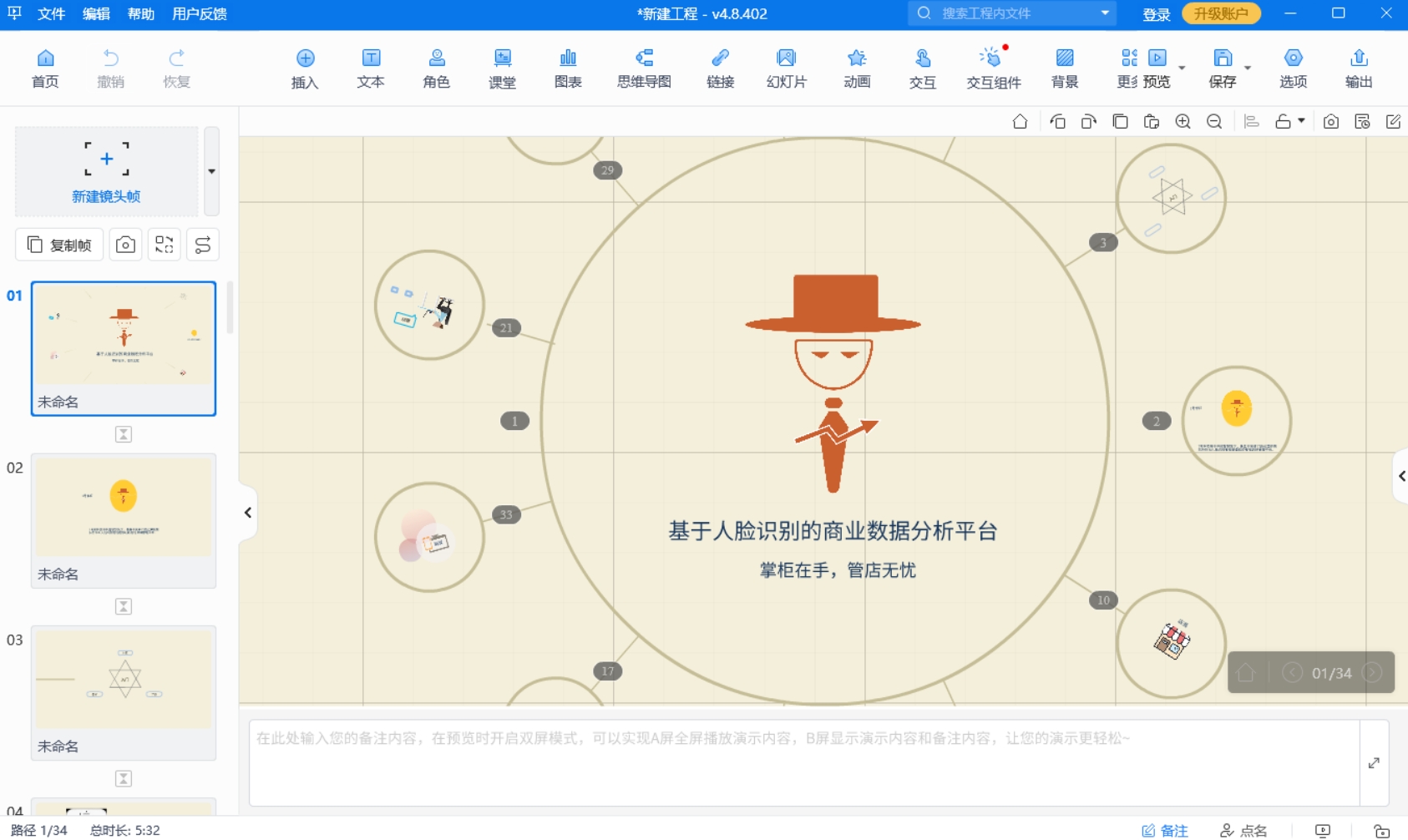Click the 预览 preview icon
This screenshot has height=840, width=1408.
coord(1157,68)
